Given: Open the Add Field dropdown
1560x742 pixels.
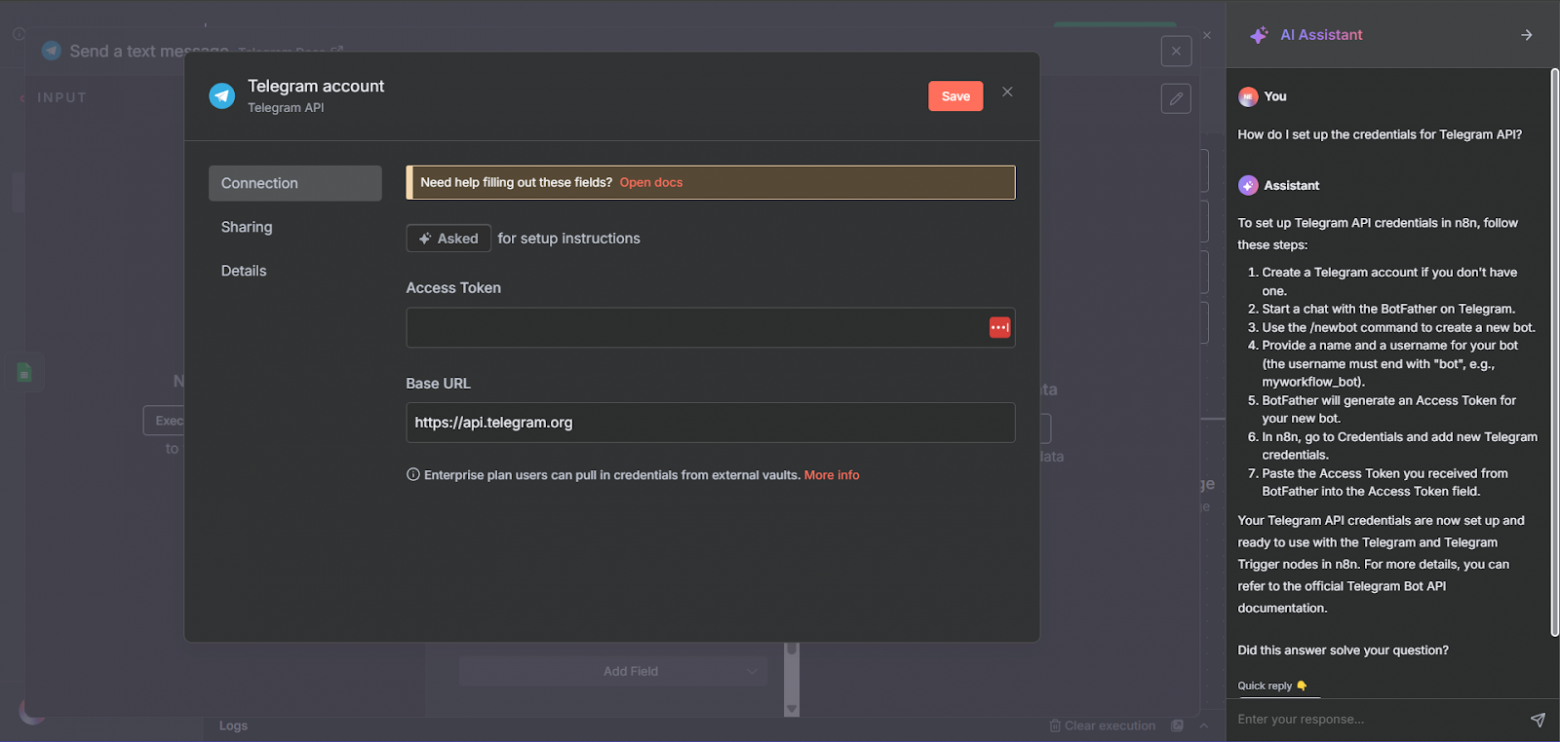Looking at the screenshot, I should (x=612, y=671).
